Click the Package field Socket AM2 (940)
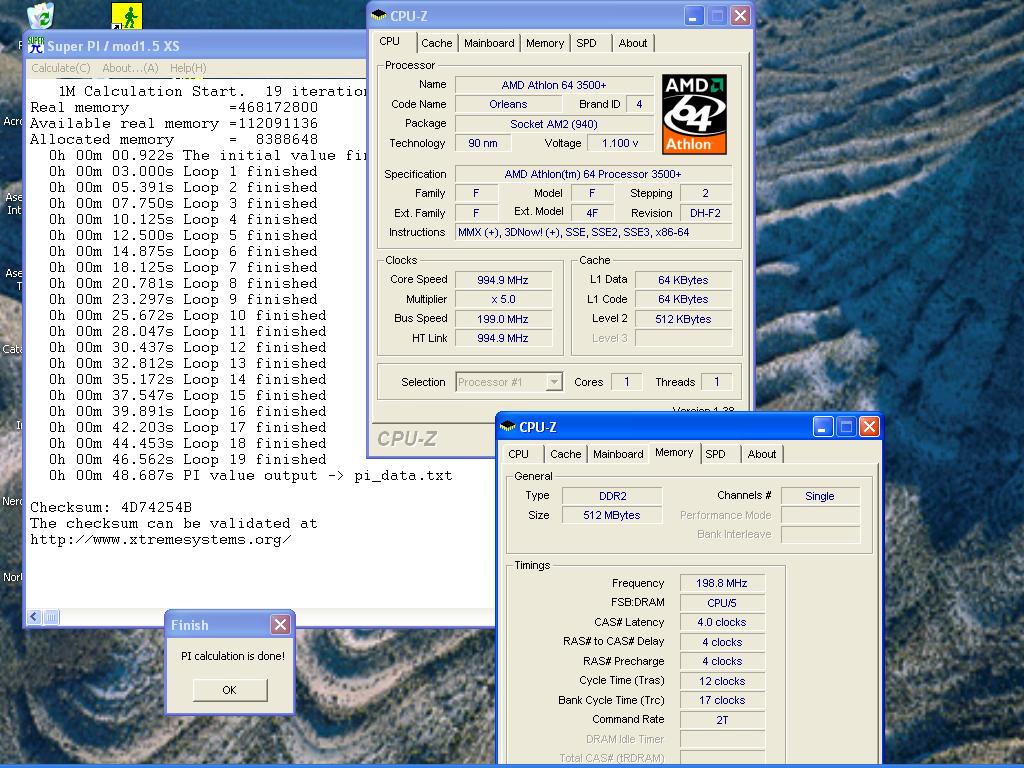This screenshot has width=1024, height=768. coord(554,123)
